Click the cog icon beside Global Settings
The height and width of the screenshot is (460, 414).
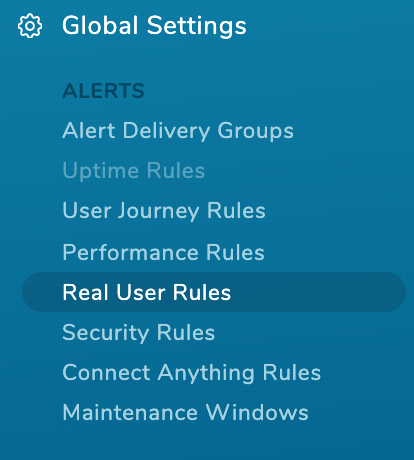point(30,26)
